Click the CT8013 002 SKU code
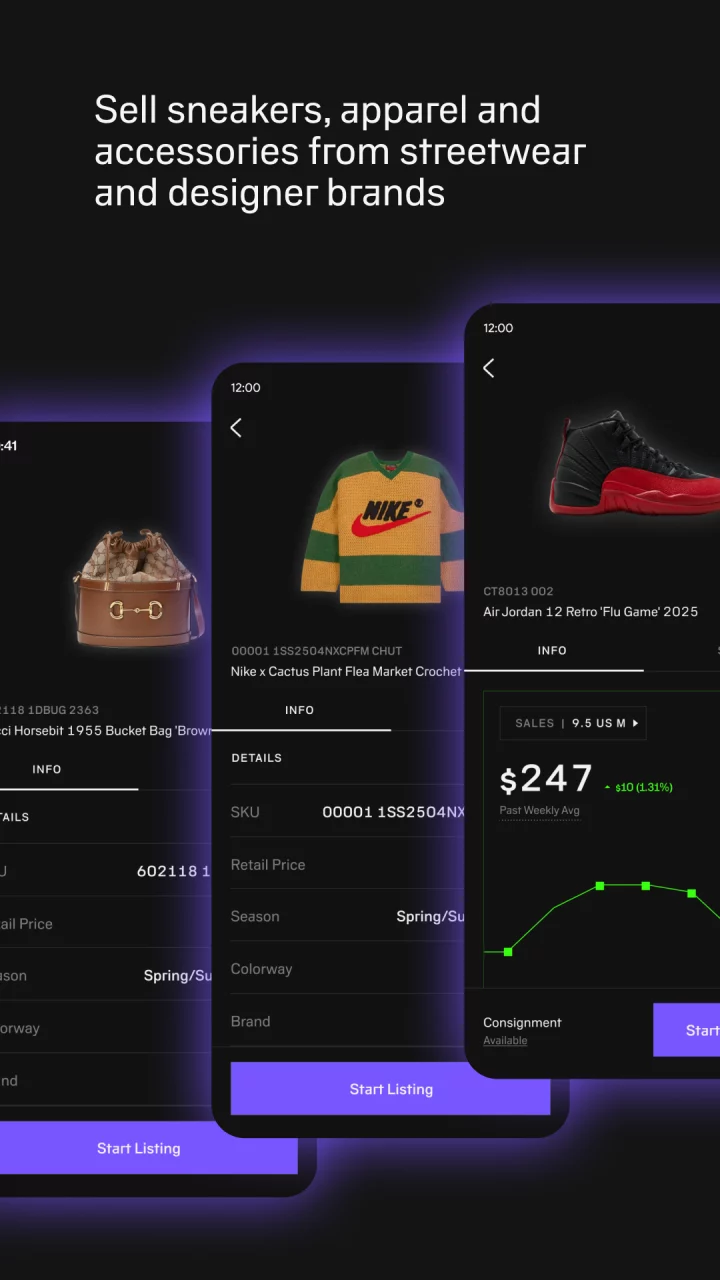 pyautogui.click(x=518, y=592)
